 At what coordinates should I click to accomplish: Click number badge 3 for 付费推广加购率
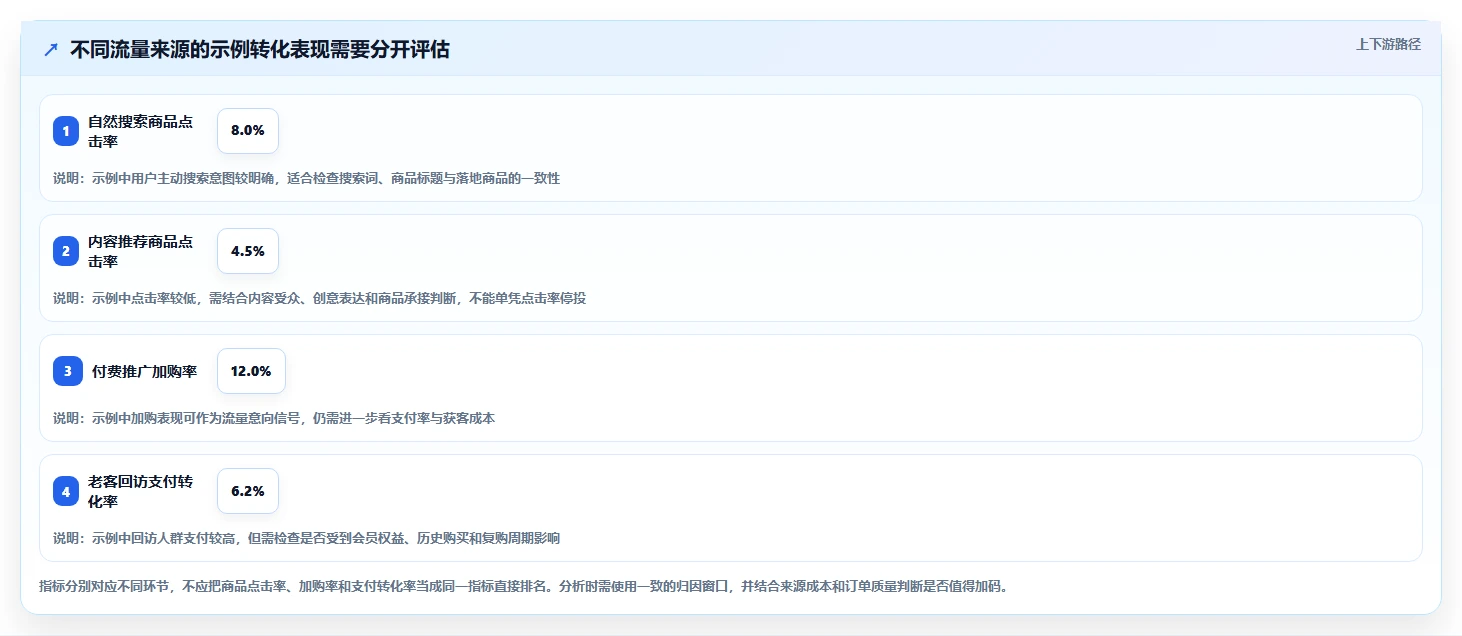(68, 371)
